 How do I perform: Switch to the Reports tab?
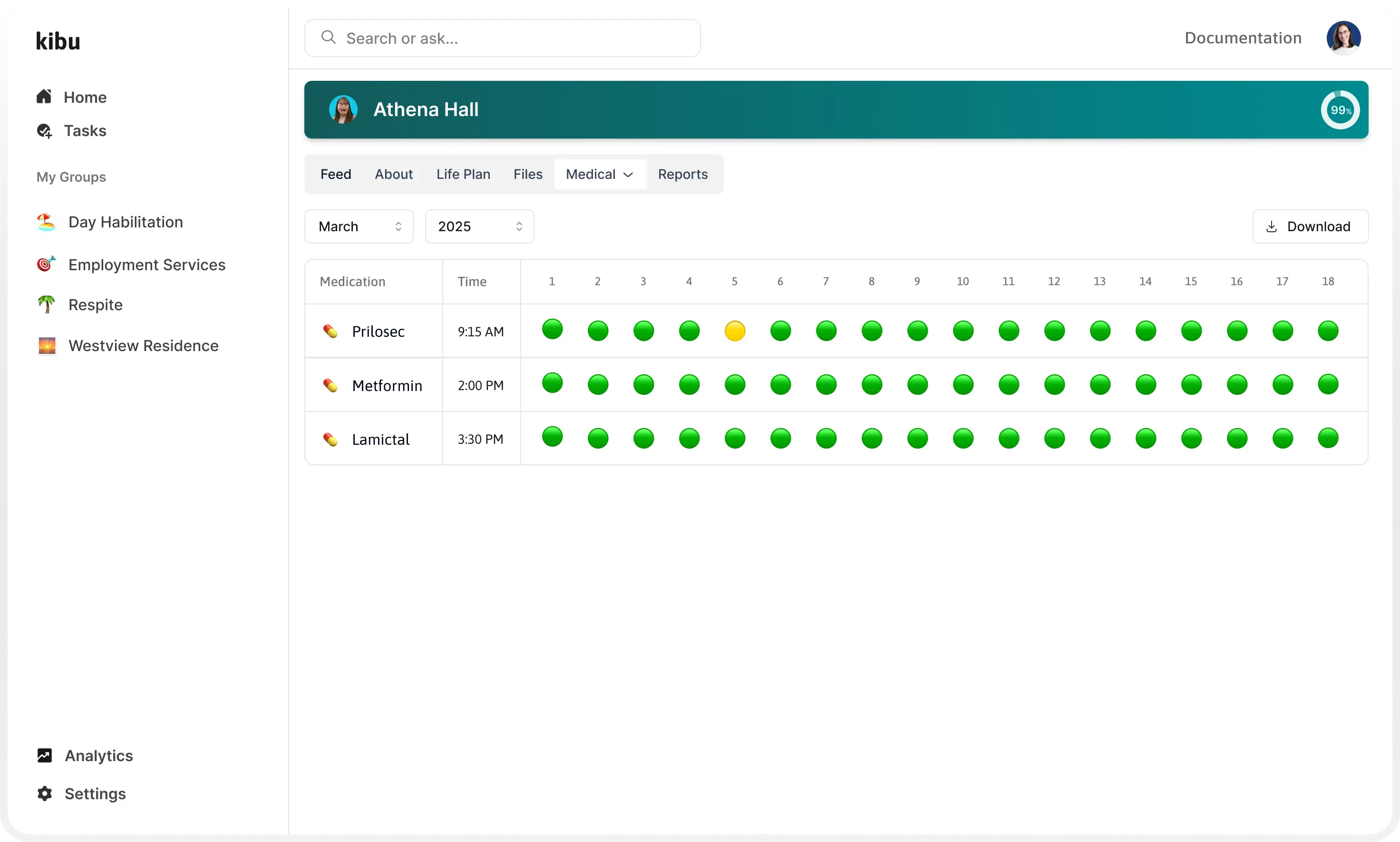pyautogui.click(x=682, y=174)
